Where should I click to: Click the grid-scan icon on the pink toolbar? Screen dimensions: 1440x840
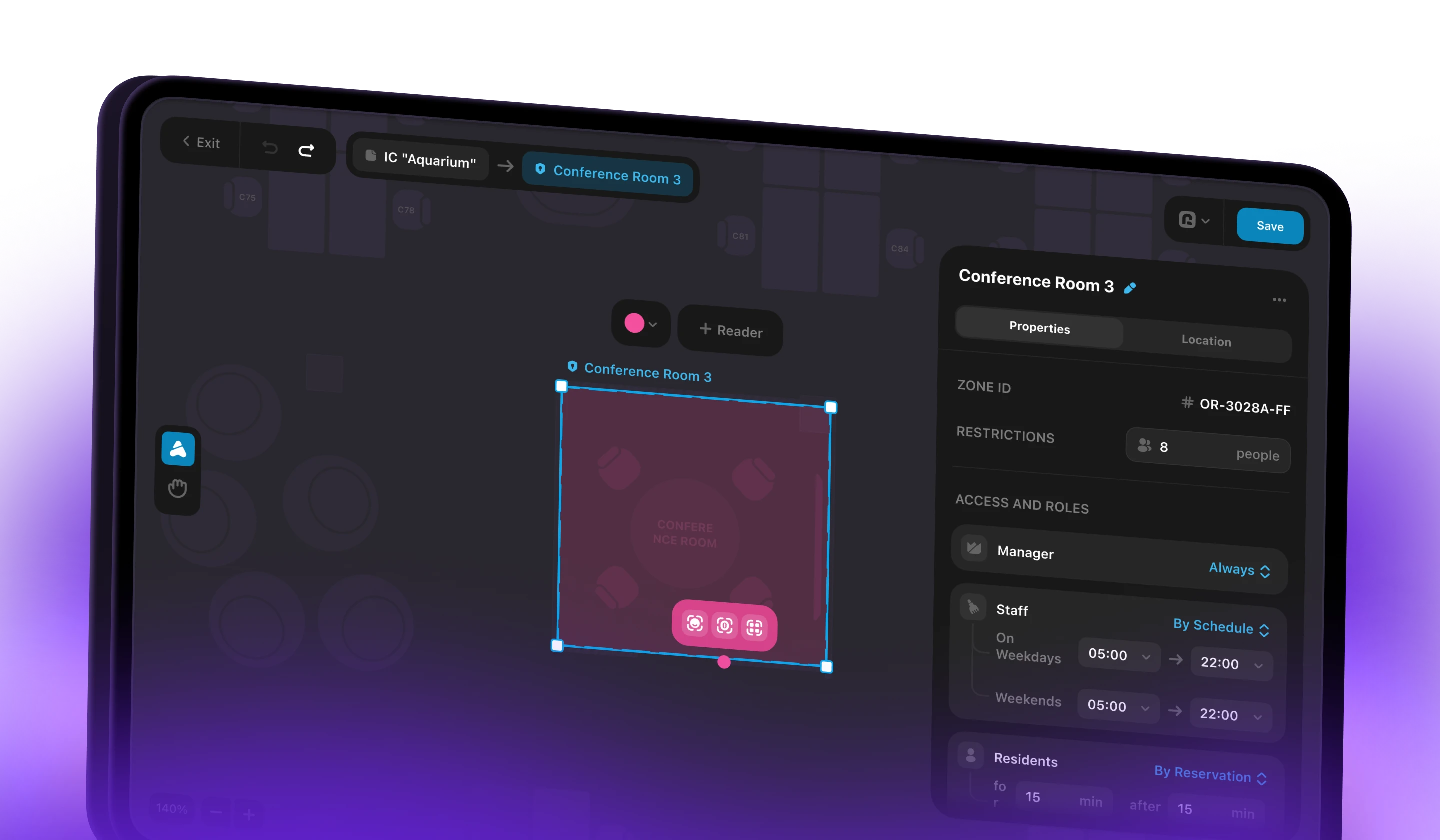click(x=755, y=628)
